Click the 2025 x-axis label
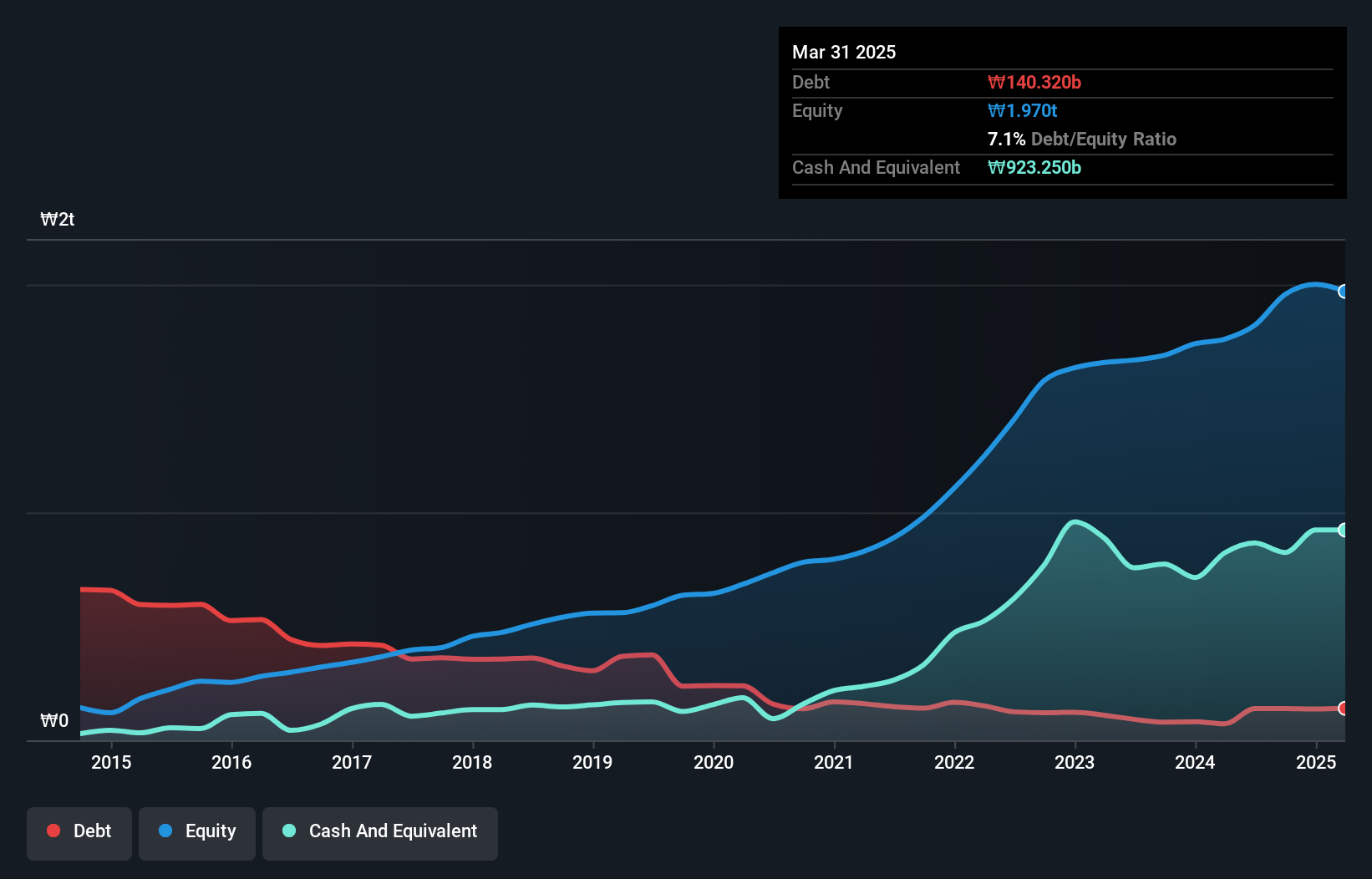1372x879 pixels. (x=1316, y=762)
